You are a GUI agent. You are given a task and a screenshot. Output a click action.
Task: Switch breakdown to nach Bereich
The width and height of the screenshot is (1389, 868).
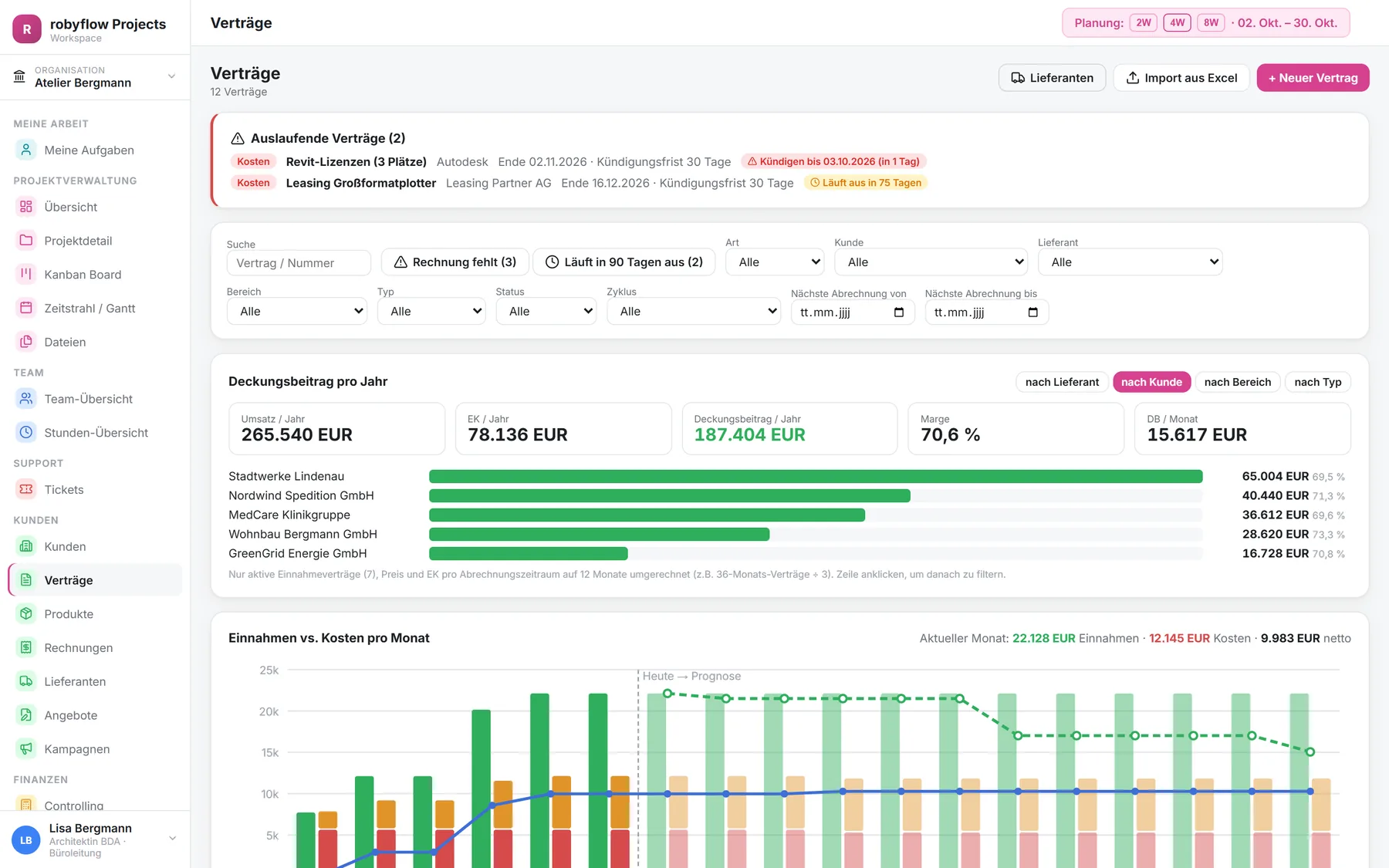tap(1238, 382)
